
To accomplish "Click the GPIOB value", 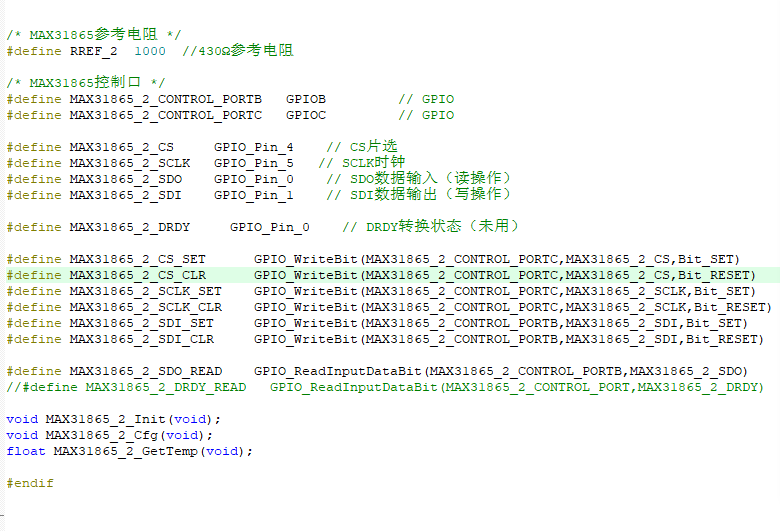I will [306, 100].
